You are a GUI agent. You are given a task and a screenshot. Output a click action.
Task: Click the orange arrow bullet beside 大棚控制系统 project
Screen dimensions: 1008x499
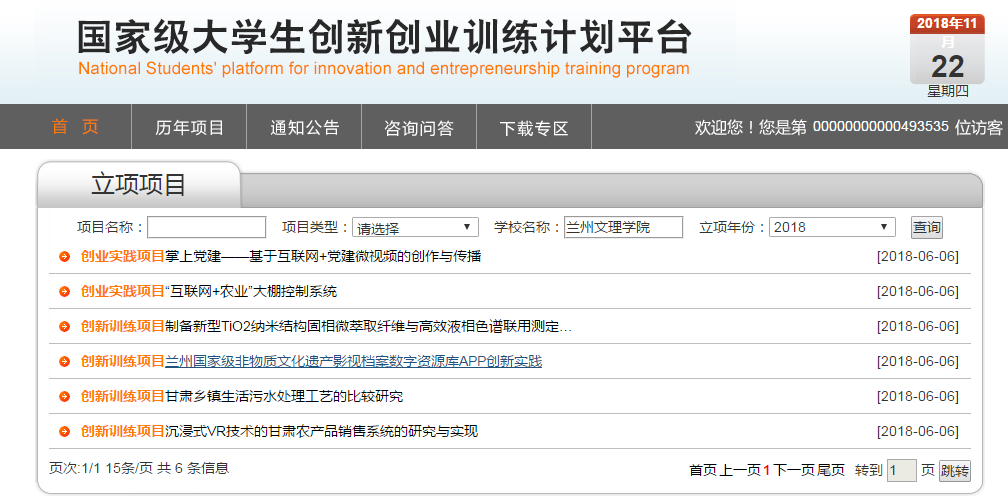[64, 292]
